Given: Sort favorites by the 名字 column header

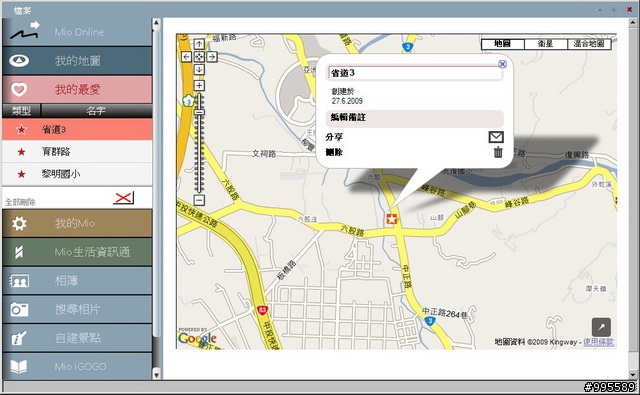Looking at the screenshot, I should (x=96, y=111).
